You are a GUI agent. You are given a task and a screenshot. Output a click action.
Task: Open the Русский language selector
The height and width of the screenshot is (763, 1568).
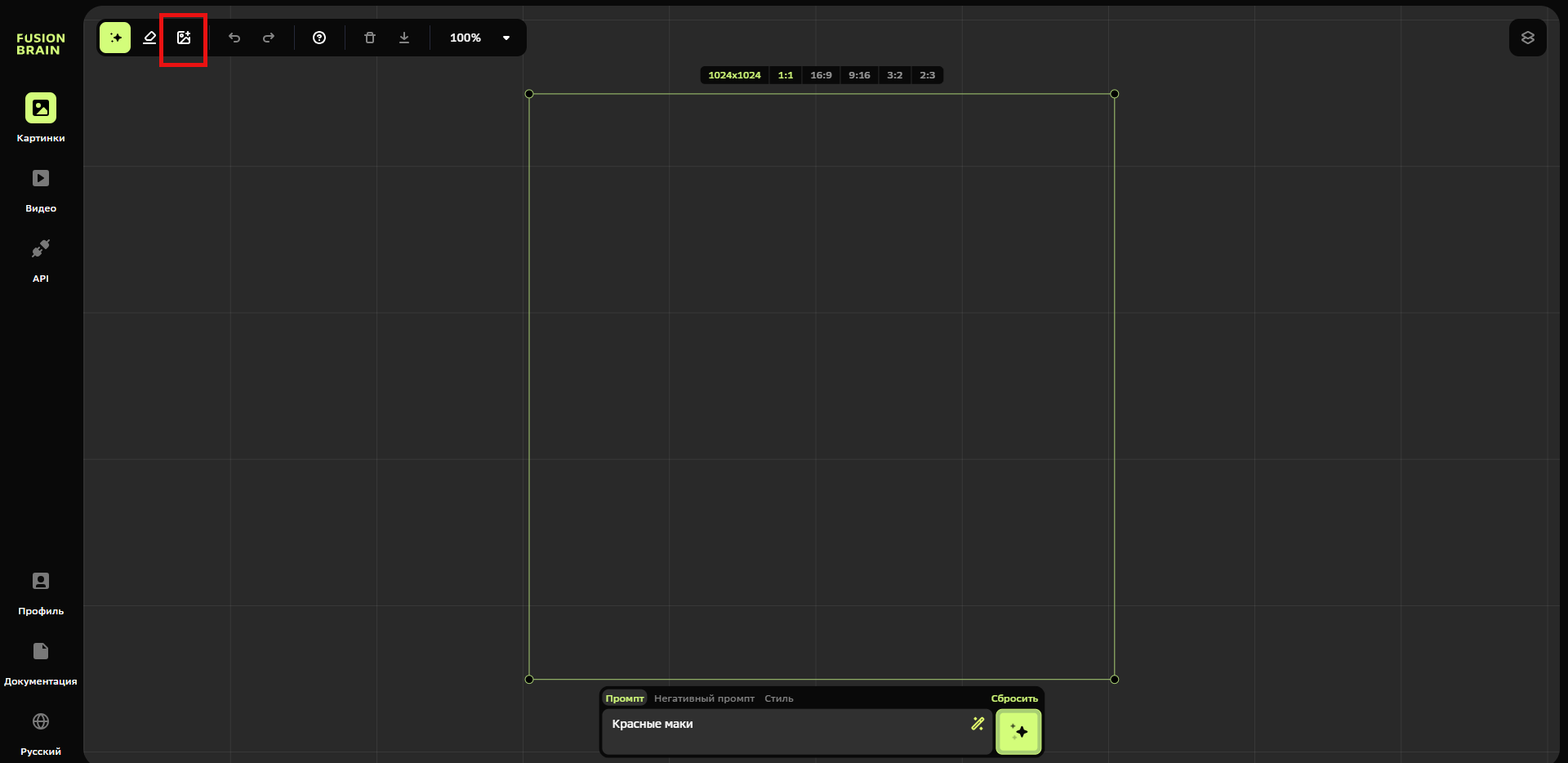pyautogui.click(x=41, y=733)
